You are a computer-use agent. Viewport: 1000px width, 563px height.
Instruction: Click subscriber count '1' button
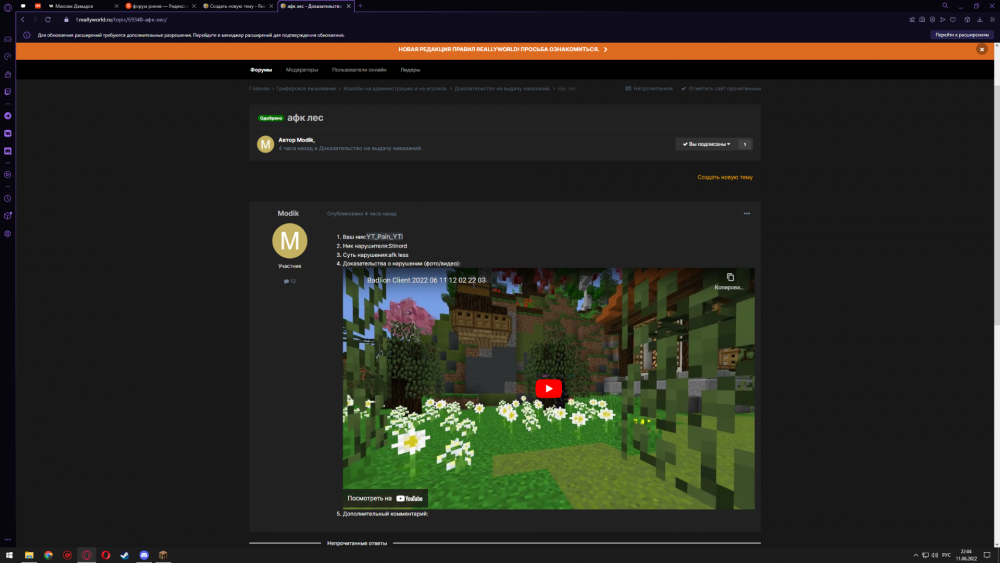[744, 144]
